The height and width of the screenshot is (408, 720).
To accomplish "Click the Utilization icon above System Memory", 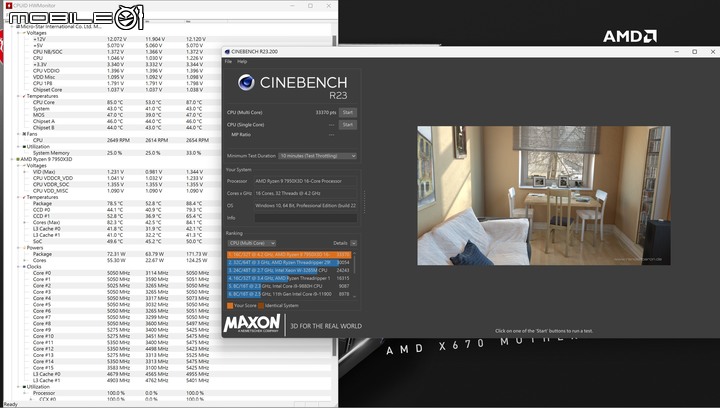I will click(24, 146).
